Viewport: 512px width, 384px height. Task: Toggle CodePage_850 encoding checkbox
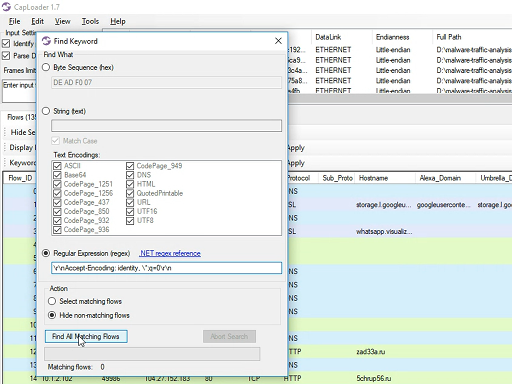(x=57, y=211)
